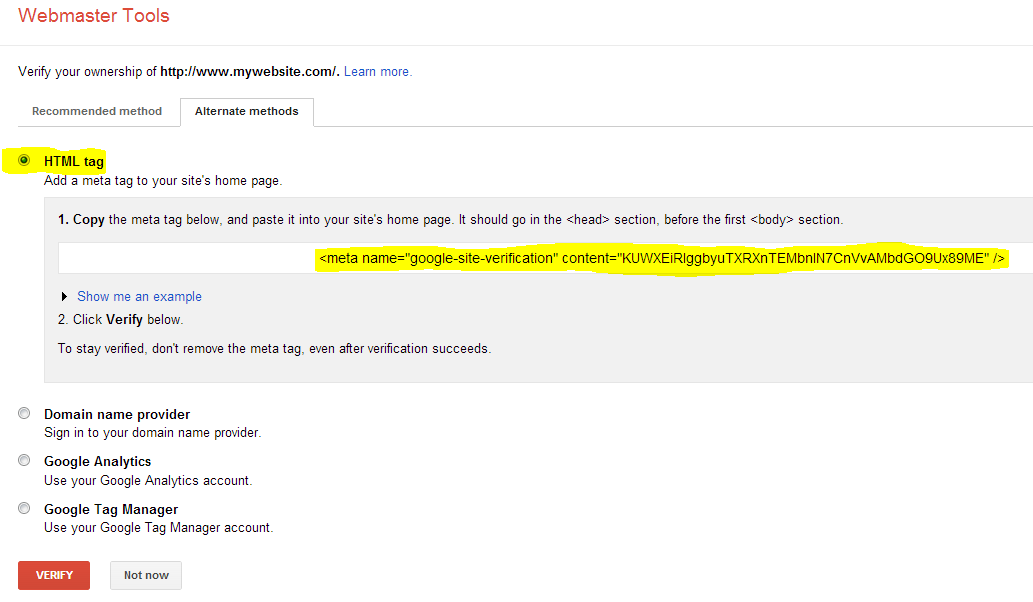
Task: Click the Google Tag Manager label
Action: click(x=111, y=509)
